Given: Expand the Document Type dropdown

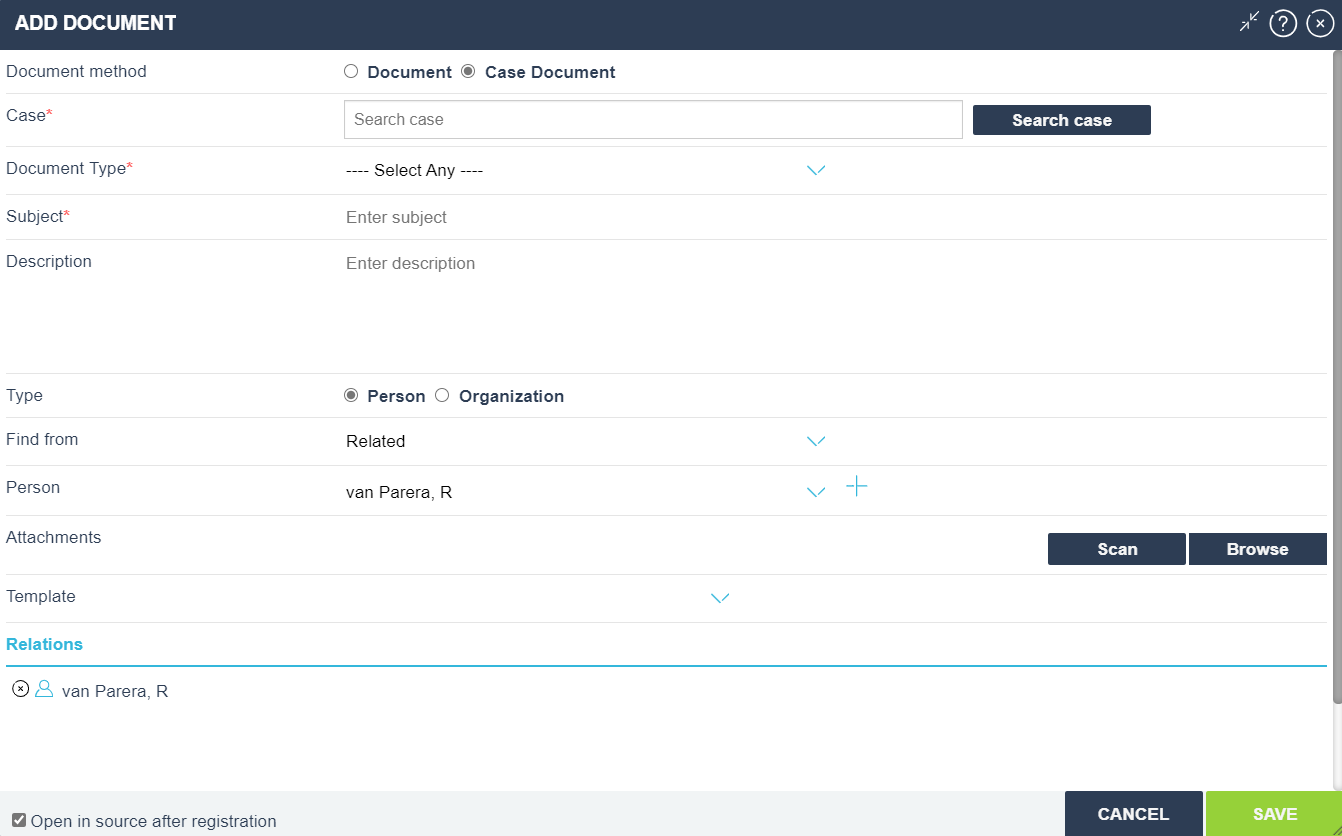Looking at the screenshot, I should (x=816, y=170).
